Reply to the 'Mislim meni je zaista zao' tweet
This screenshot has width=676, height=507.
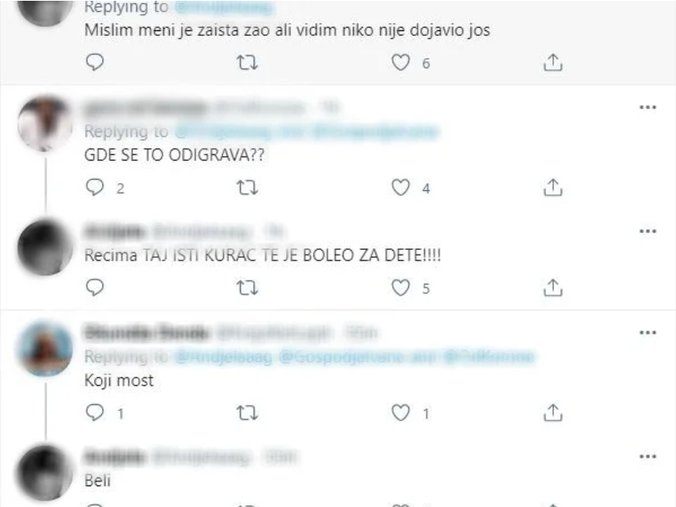[95, 63]
